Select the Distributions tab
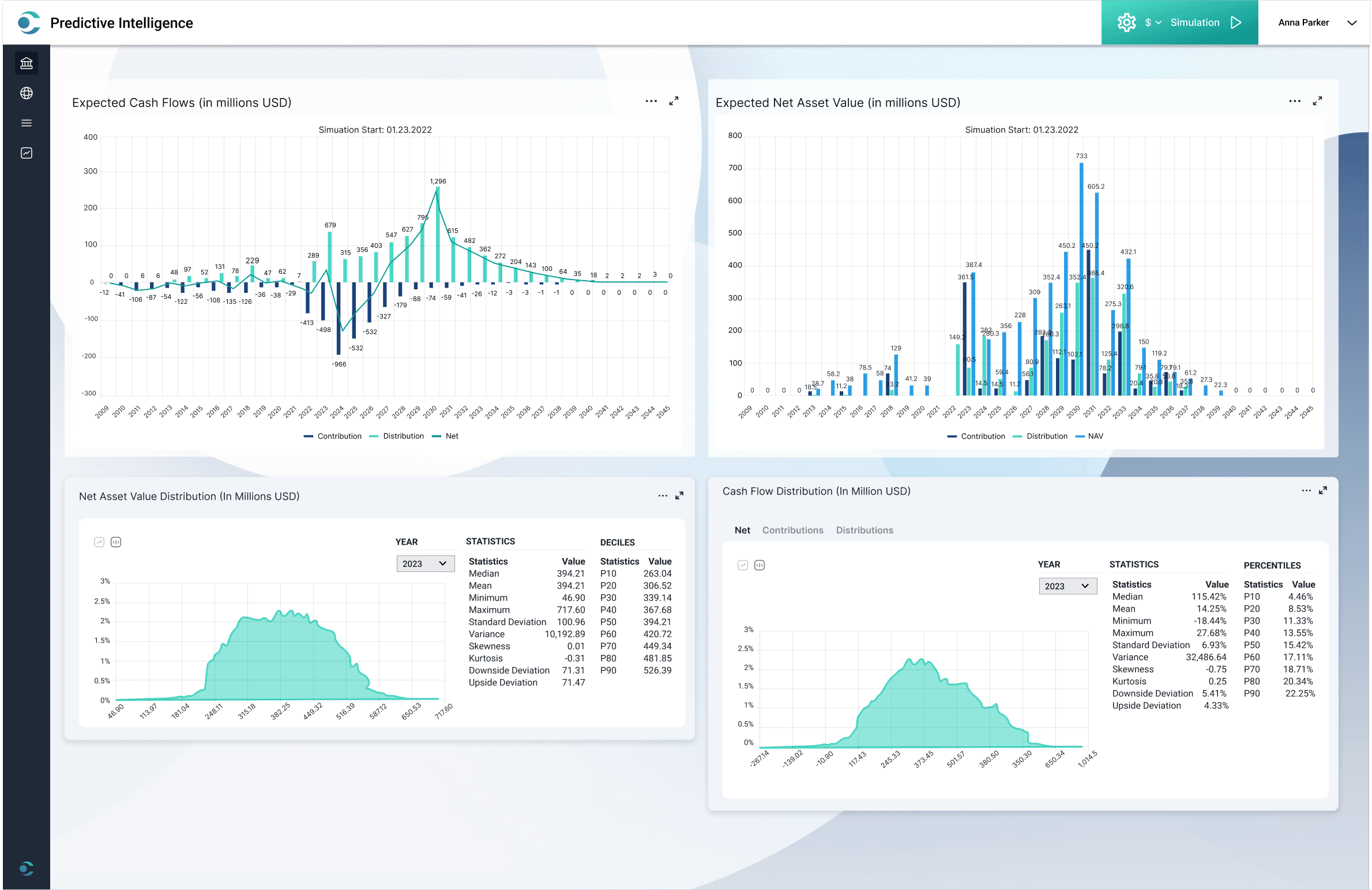 864,530
